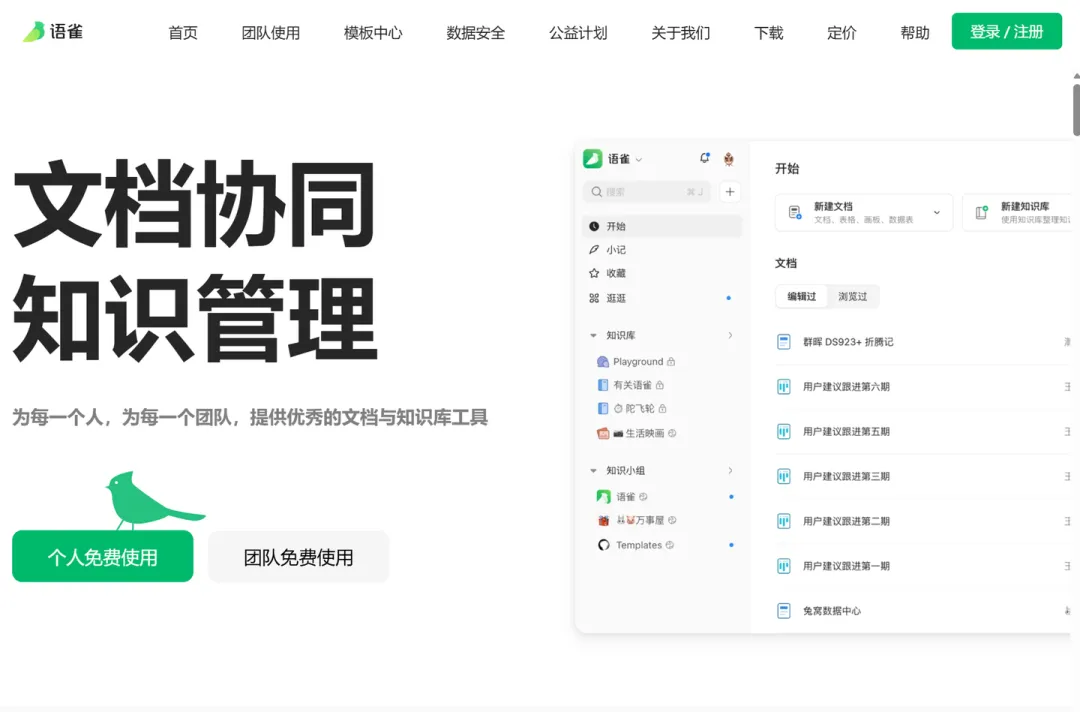Viewport: 1080px width, 712px height.
Task: Click the 语雀 group icon under 知识小组
Action: [x=603, y=496]
